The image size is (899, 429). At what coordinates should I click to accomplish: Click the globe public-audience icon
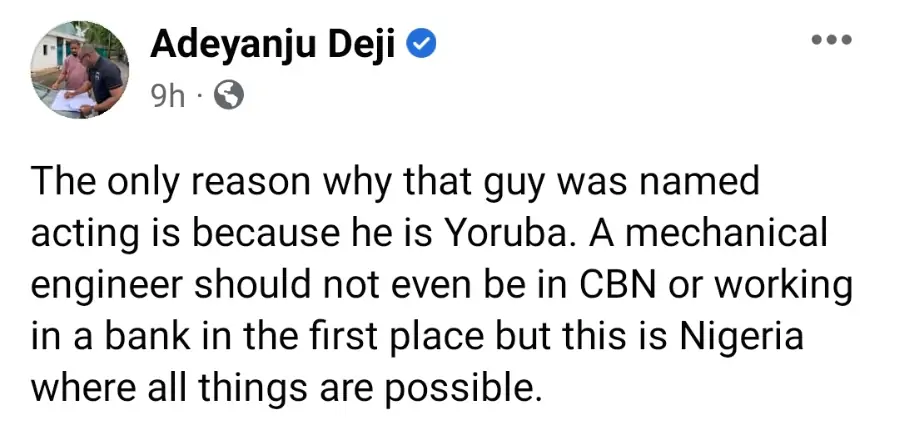click(x=229, y=95)
